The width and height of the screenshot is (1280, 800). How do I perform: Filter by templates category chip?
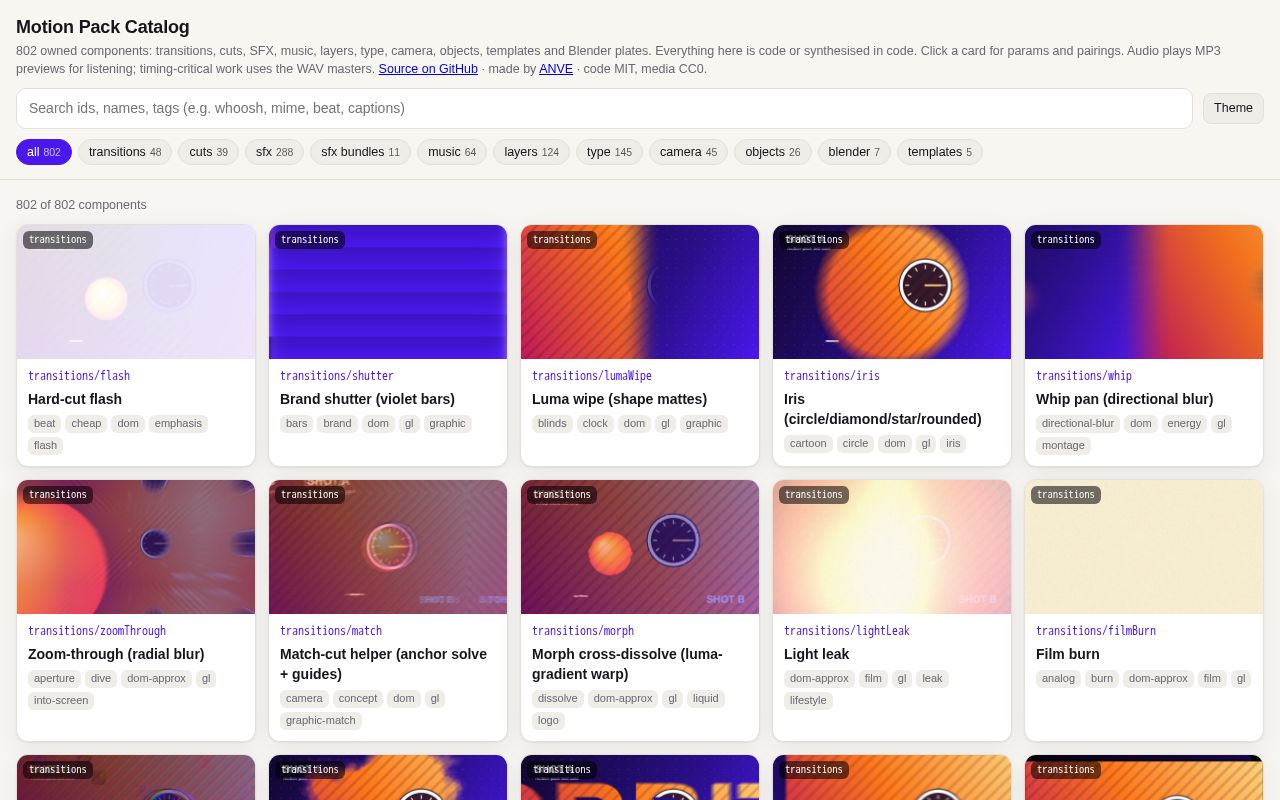coord(940,152)
